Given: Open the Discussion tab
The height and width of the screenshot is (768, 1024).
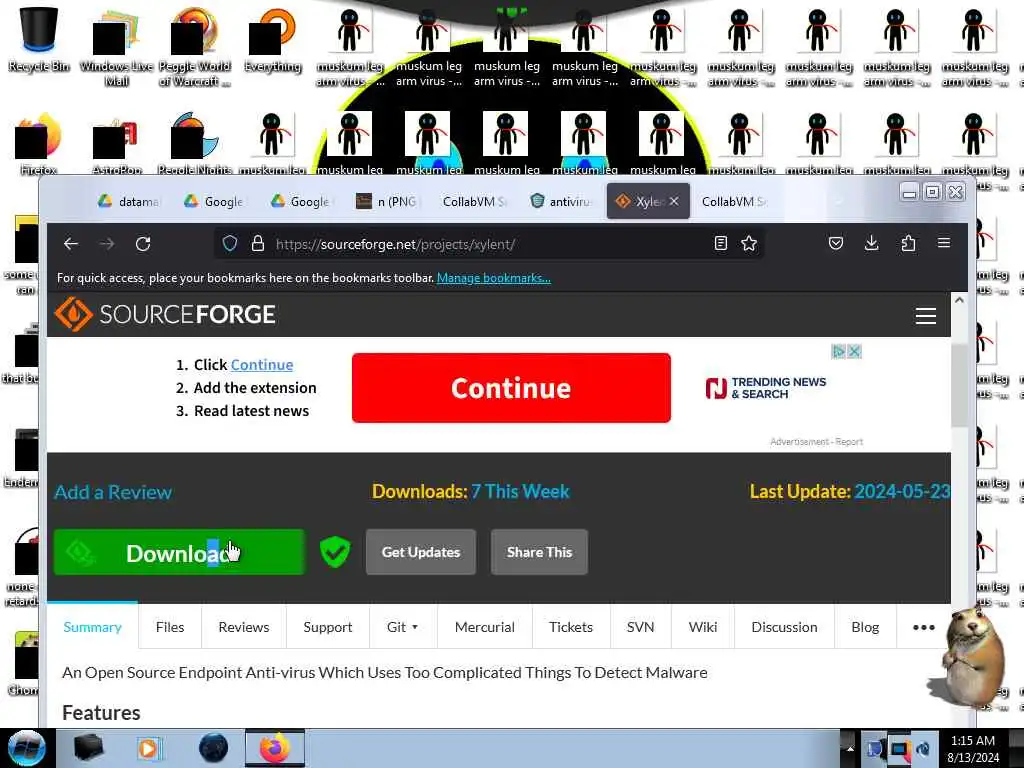Looking at the screenshot, I should (784, 627).
